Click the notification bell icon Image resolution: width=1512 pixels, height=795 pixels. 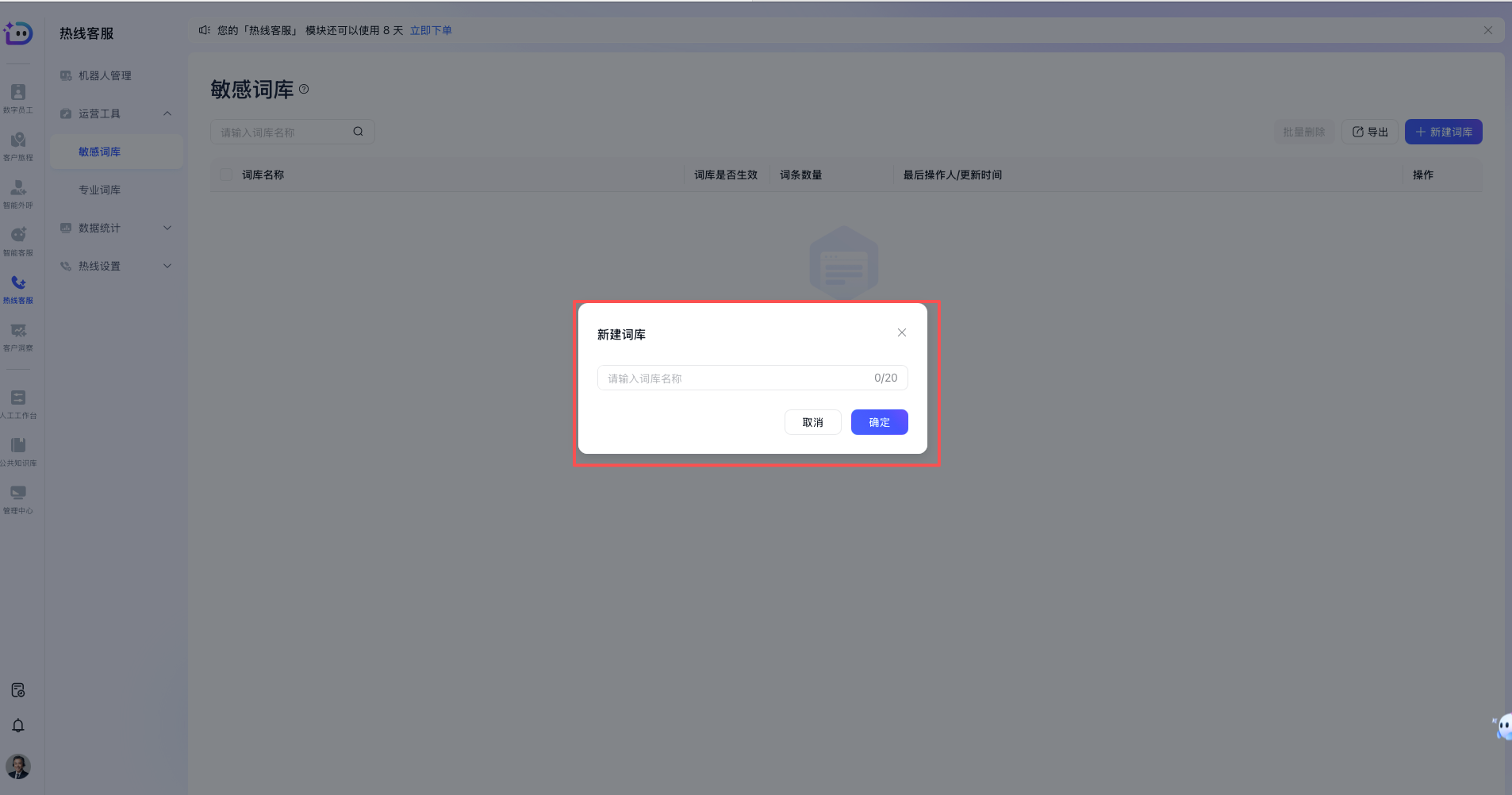[18, 725]
